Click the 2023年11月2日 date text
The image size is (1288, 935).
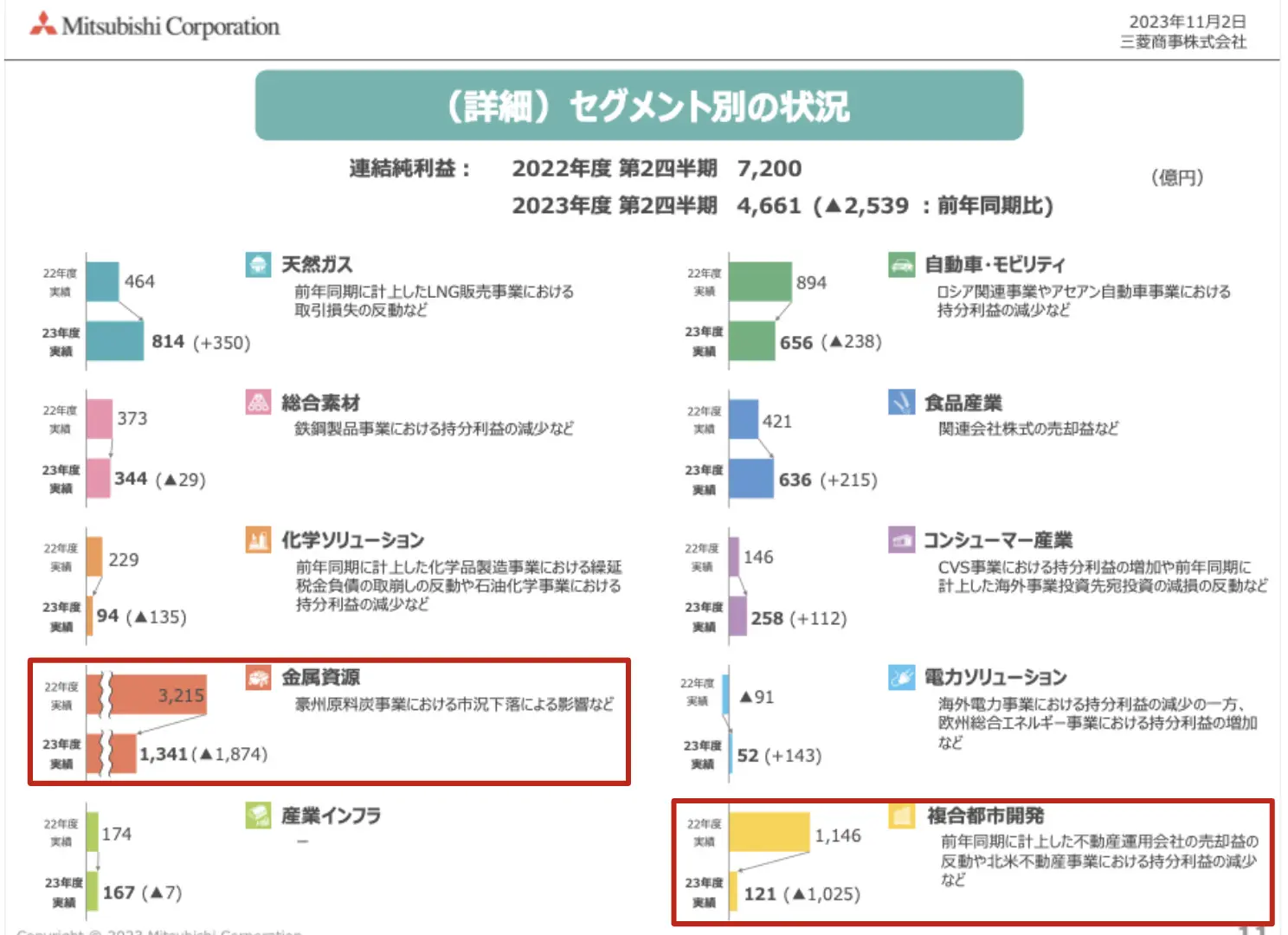tap(1187, 22)
